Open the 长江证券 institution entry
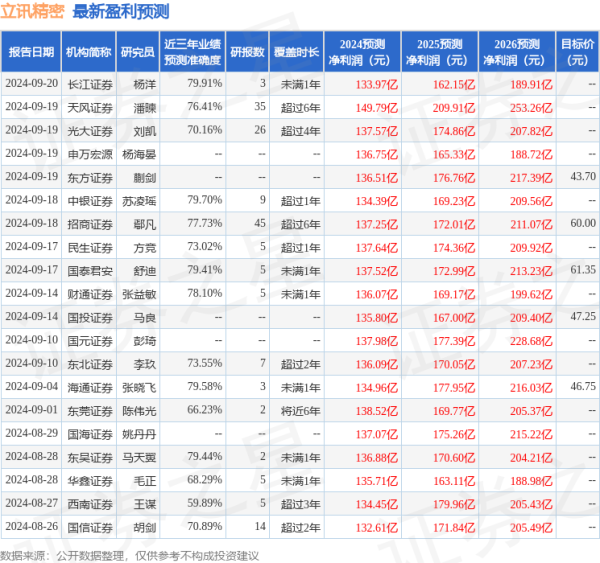This screenshot has width=600, height=563. (x=88, y=84)
